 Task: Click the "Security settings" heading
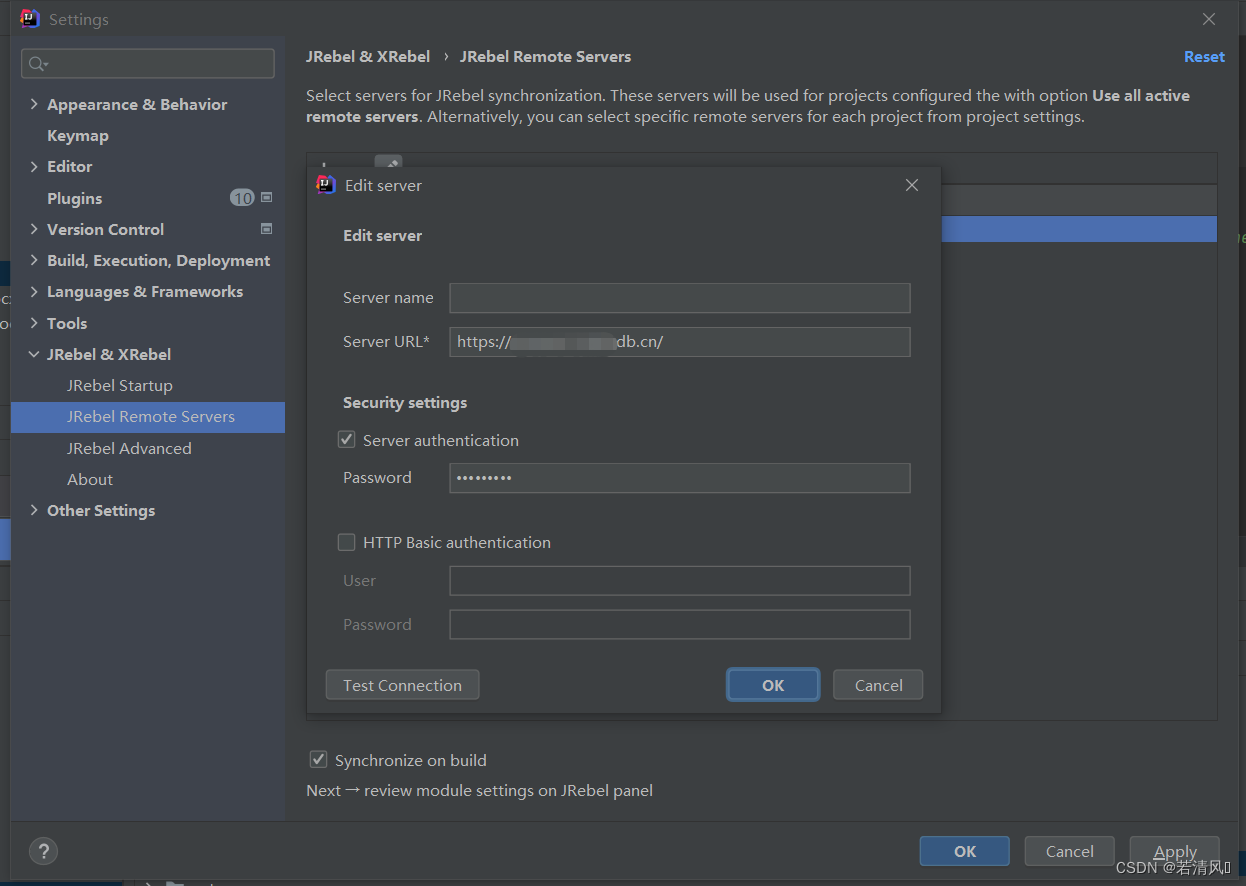405,403
